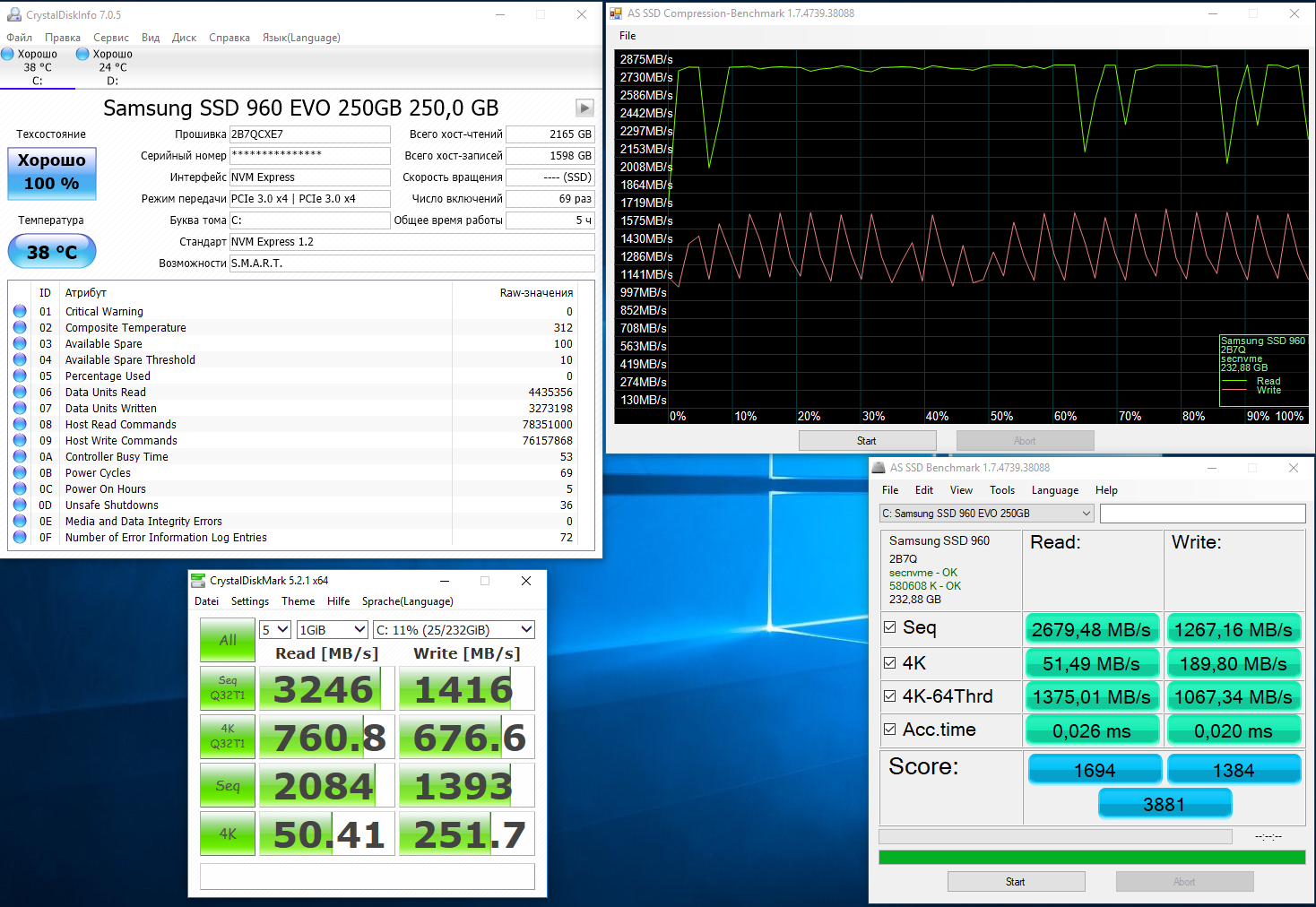Open the Settings menu in CrystalDiskMark

(x=250, y=601)
